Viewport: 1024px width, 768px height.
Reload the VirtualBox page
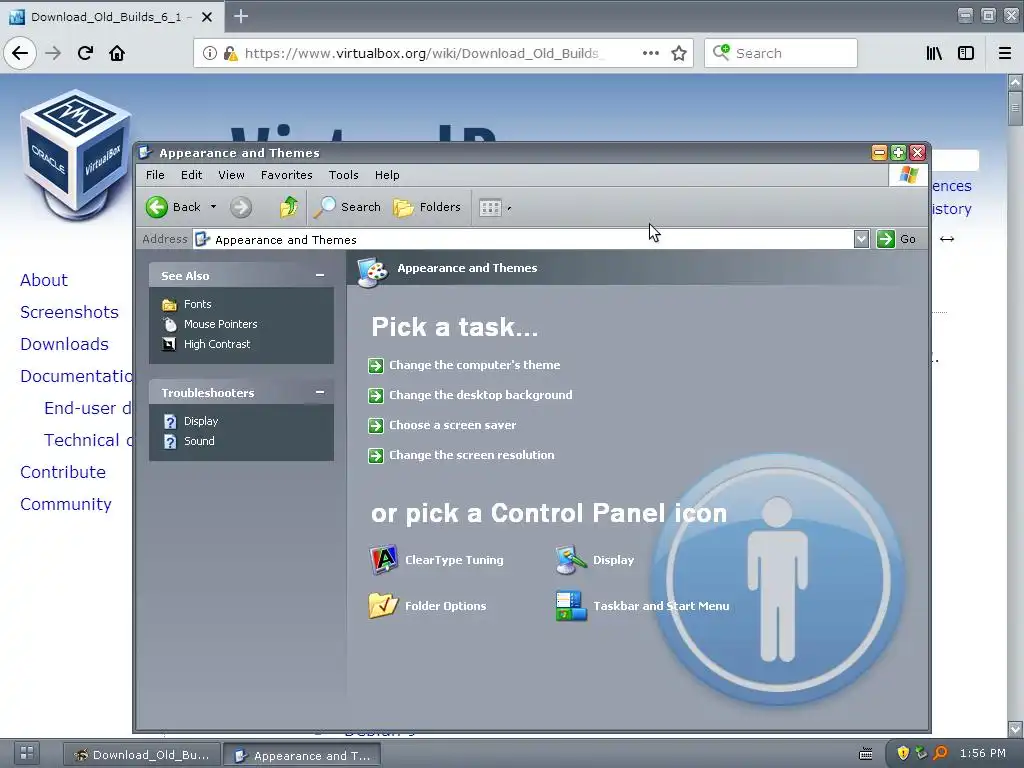(x=86, y=53)
